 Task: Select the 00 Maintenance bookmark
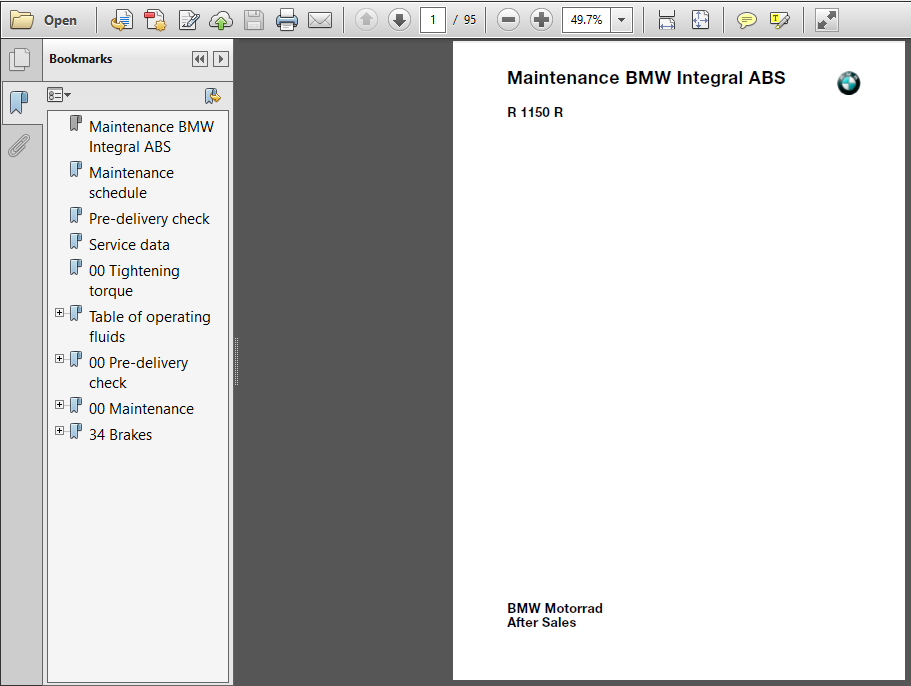[x=141, y=409]
